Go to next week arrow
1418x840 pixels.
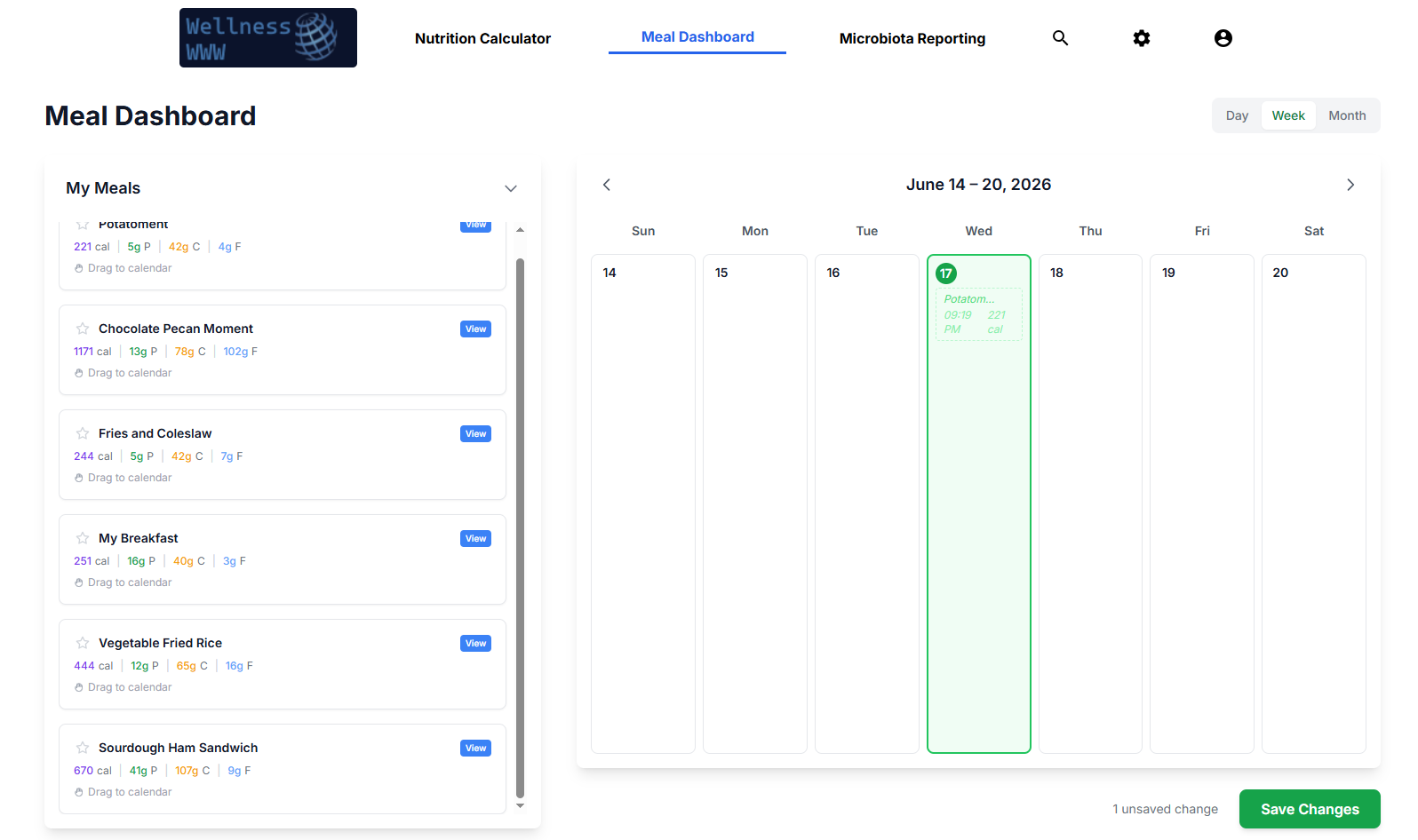tap(1350, 185)
